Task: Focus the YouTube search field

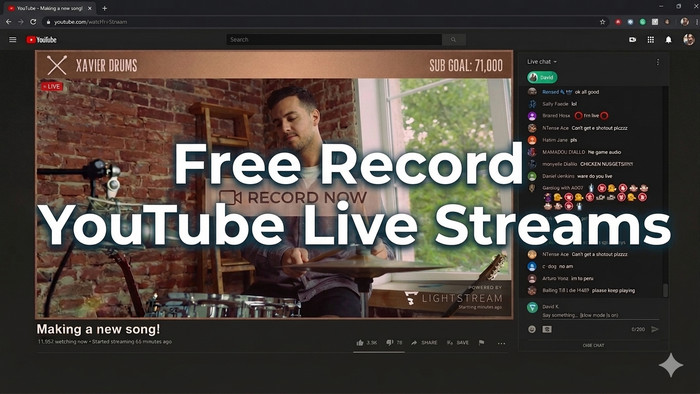Action: point(334,40)
